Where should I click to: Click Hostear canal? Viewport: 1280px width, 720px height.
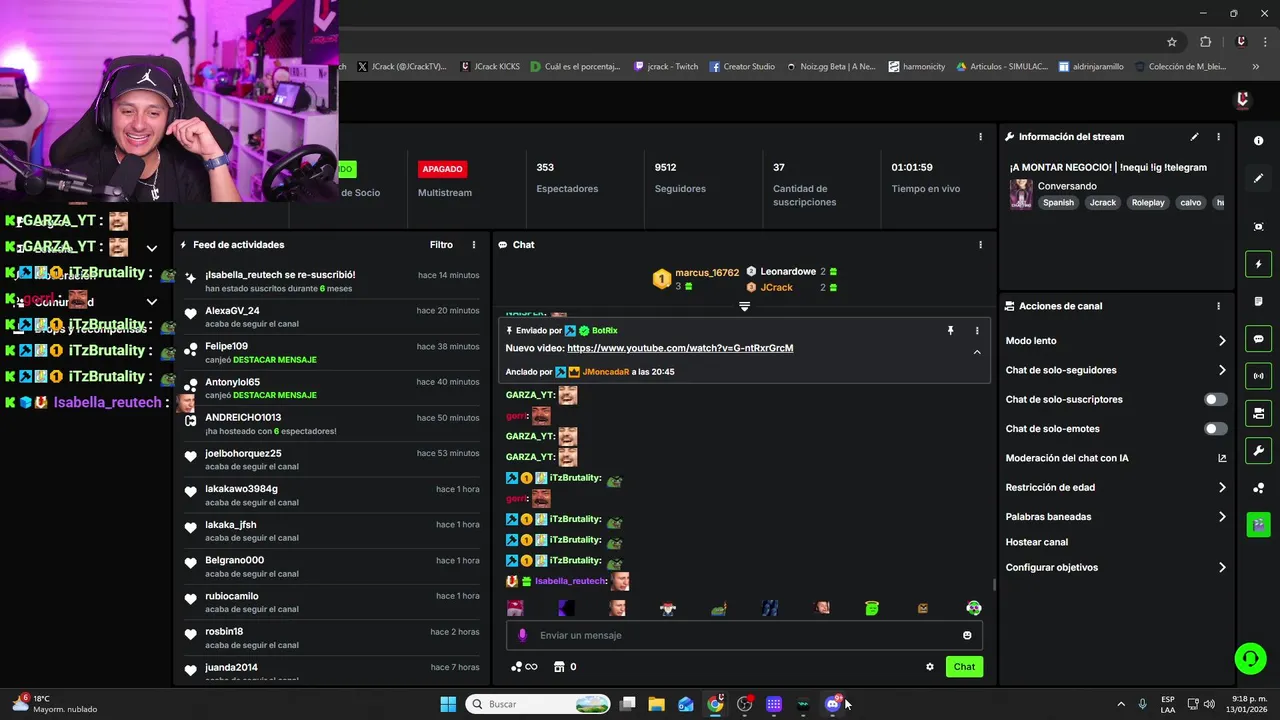(x=1036, y=542)
